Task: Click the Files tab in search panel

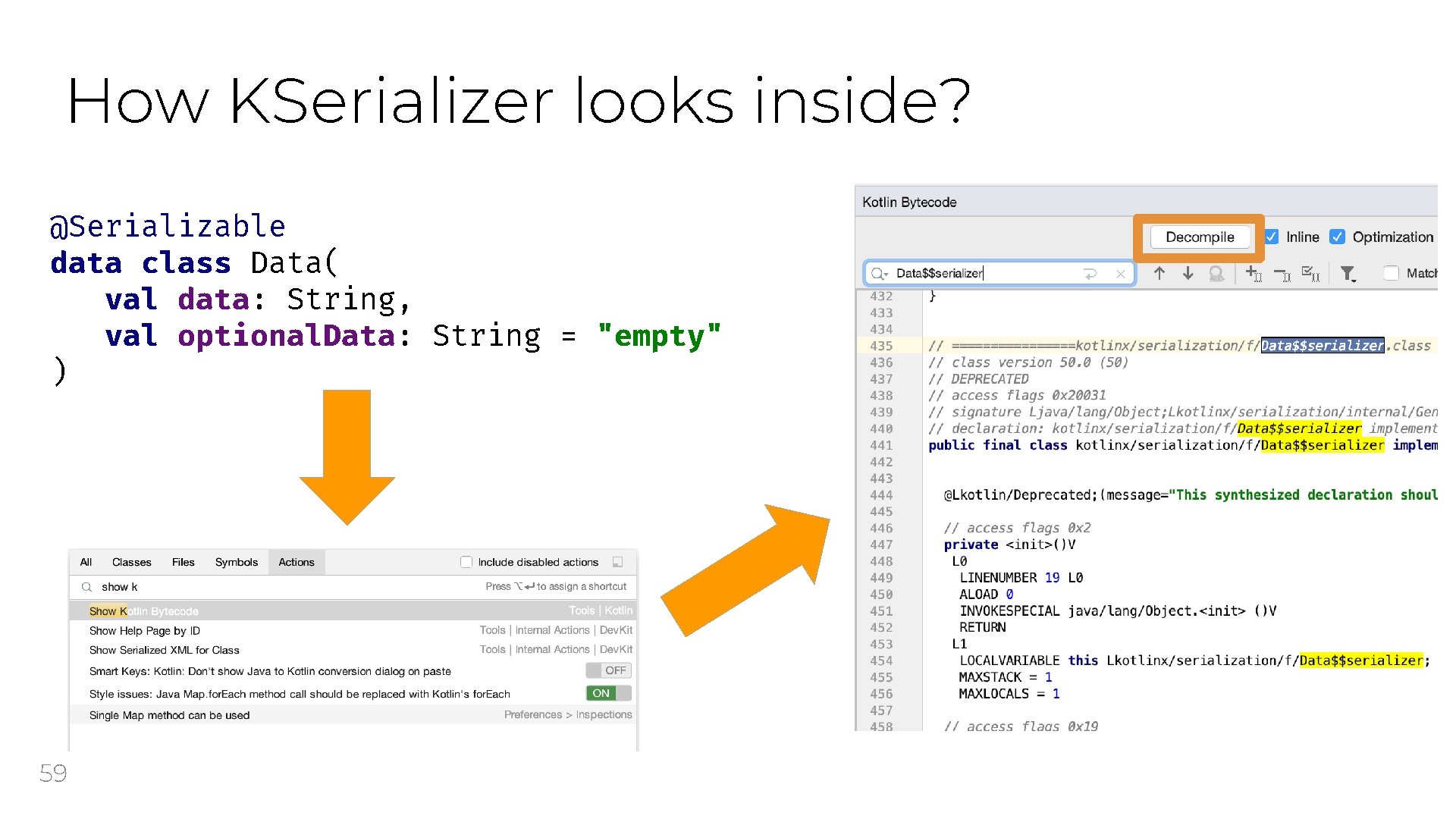Action: (x=181, y=562)
